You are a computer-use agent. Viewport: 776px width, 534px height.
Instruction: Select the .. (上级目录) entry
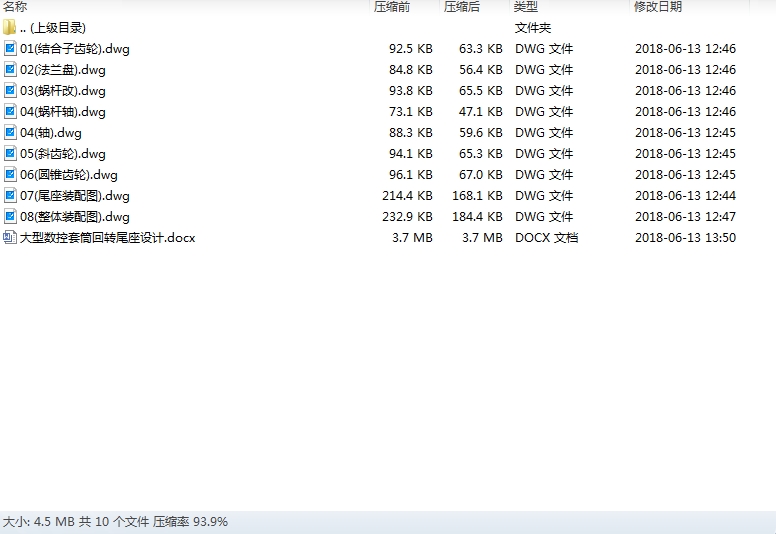(53, 28)
